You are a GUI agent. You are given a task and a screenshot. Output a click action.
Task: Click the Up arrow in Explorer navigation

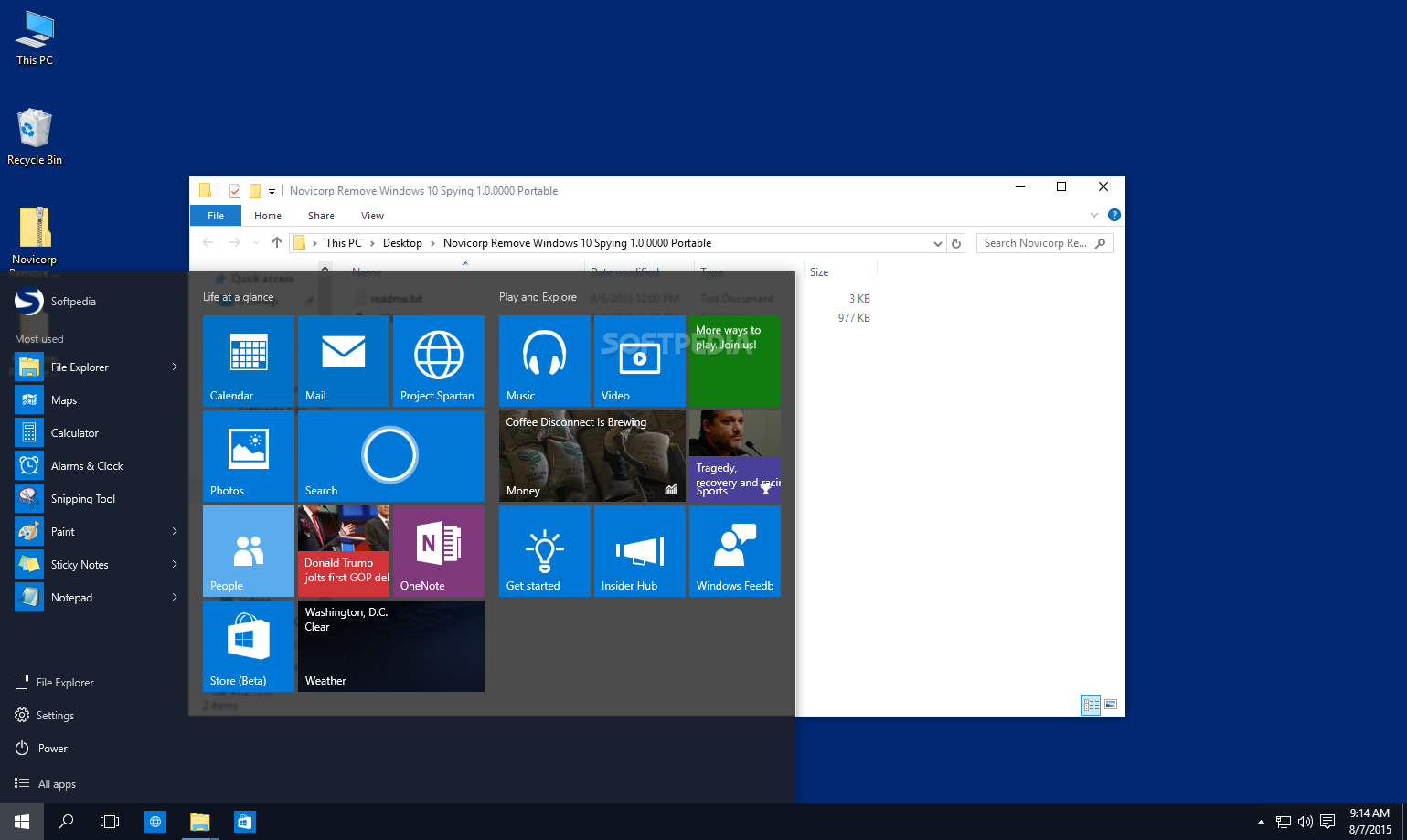[277, 243]
